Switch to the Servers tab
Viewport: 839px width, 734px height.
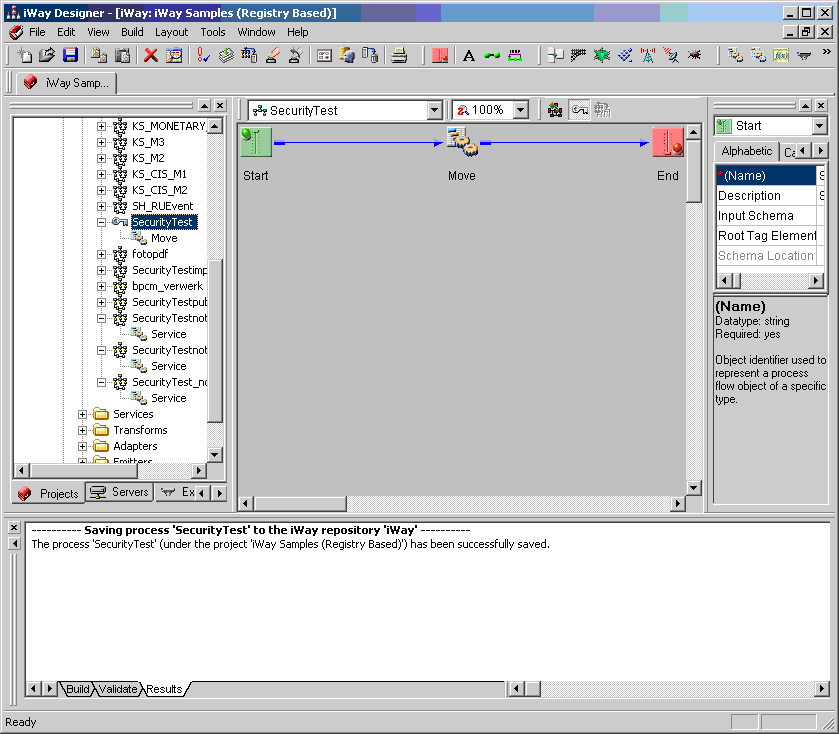120,492
